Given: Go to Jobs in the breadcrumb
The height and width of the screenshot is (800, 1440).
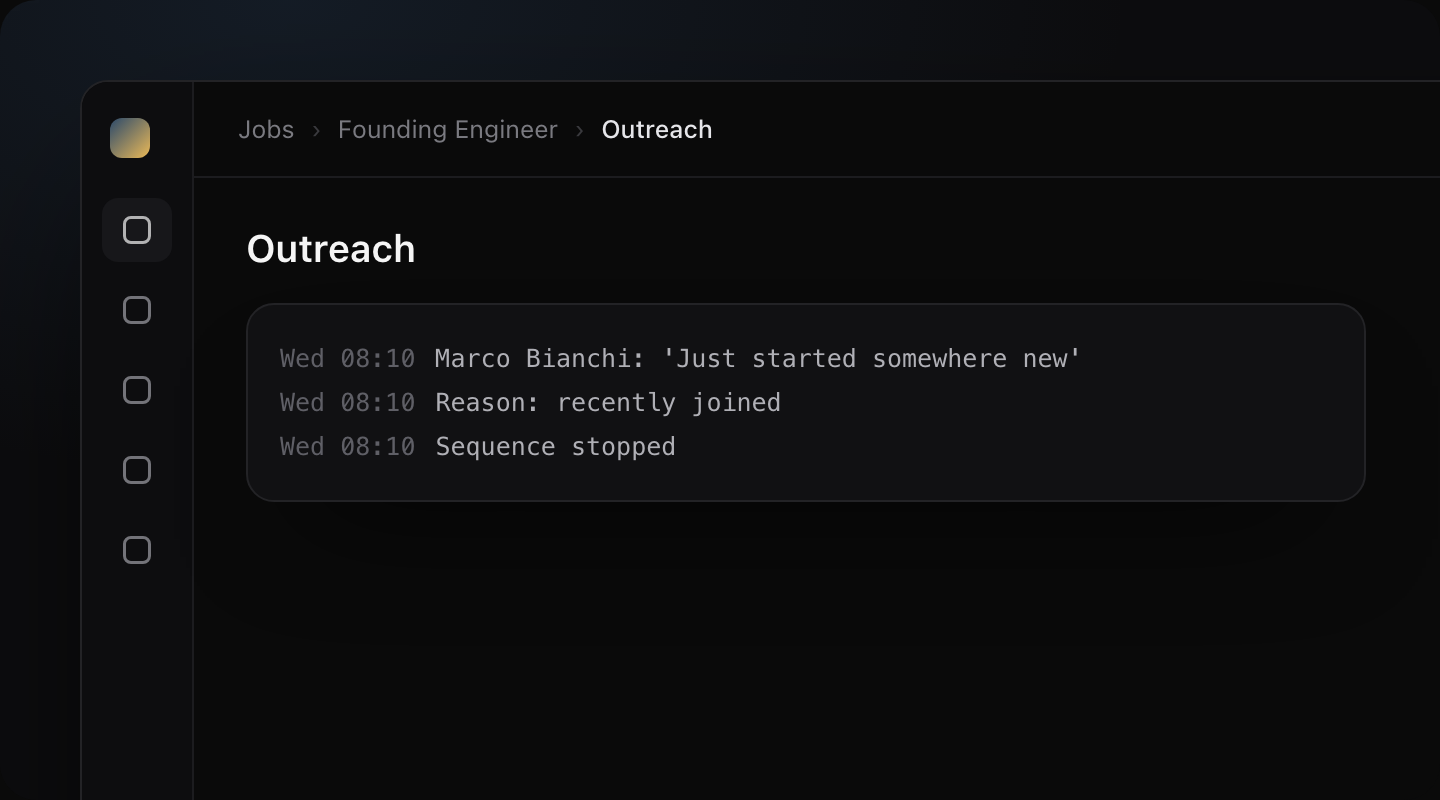Looking at the screenshot, I should (x=266, y=130).
